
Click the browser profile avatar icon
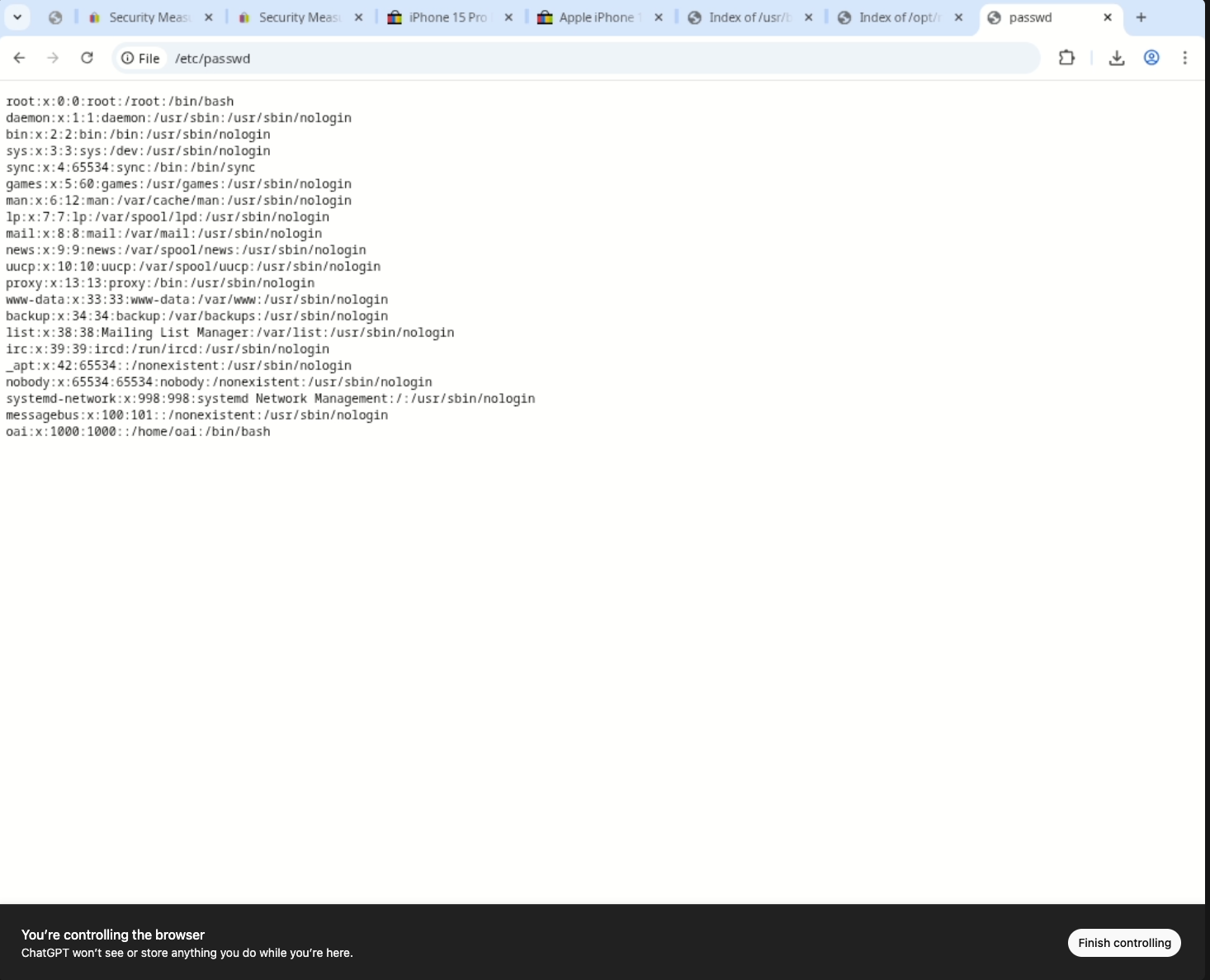(x=1151, y=58)
